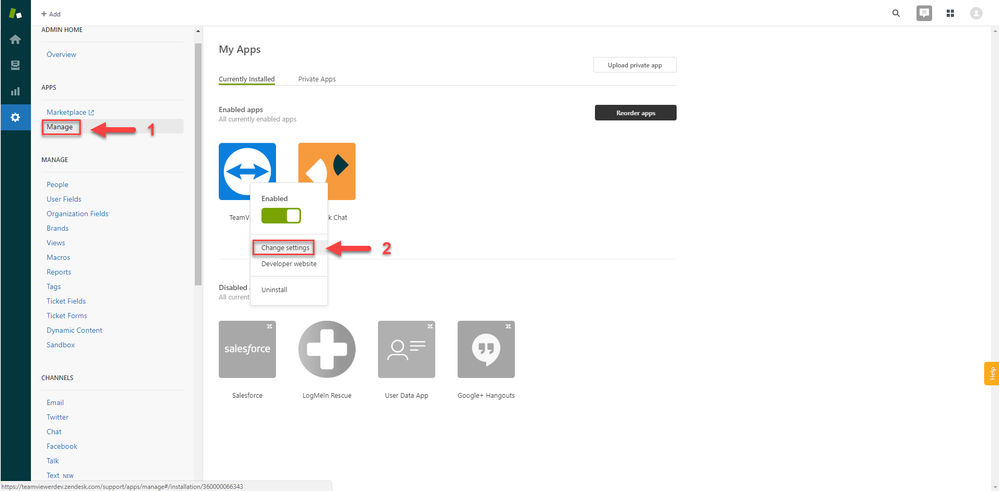The width and height of the screenshot is (999, 491).
Task: Open Salesforce tile settings gear
Action: (270, 326)
